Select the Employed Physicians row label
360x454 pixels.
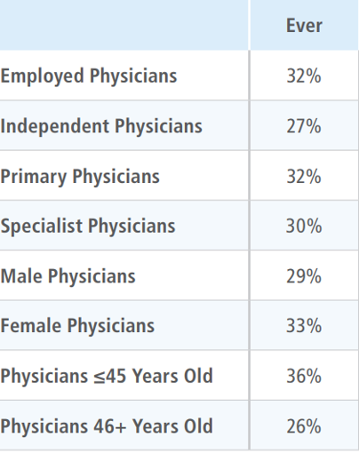(x=89, y=76)
